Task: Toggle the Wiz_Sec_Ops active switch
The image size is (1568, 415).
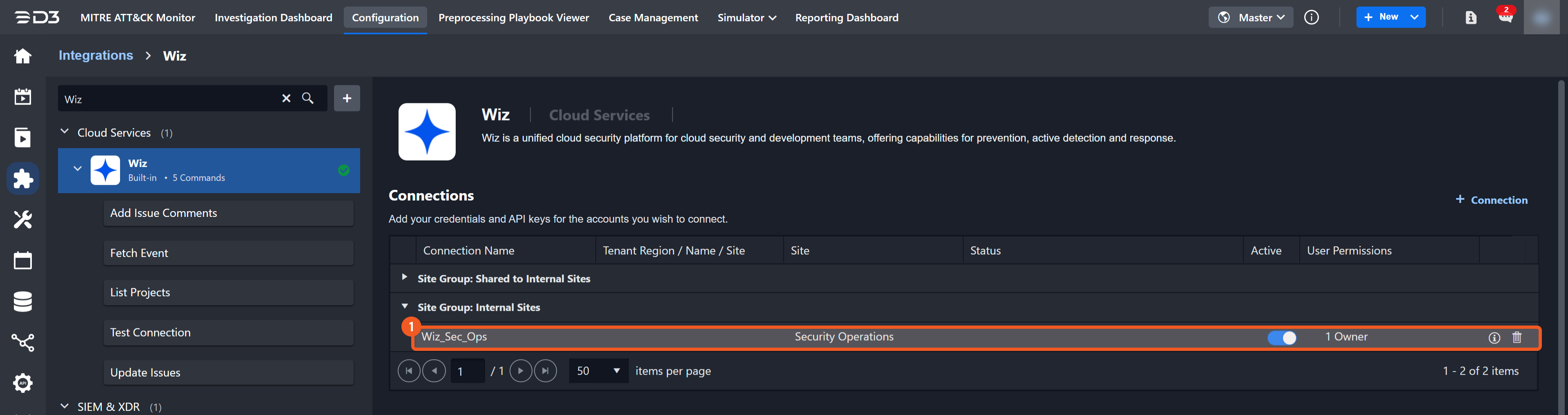Action: point(1281,338)
